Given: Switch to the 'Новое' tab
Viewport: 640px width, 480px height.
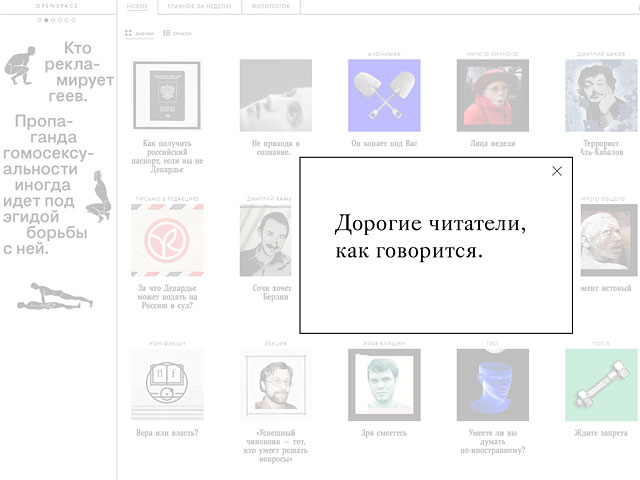Looking at the screenshot, I should 138,7.
